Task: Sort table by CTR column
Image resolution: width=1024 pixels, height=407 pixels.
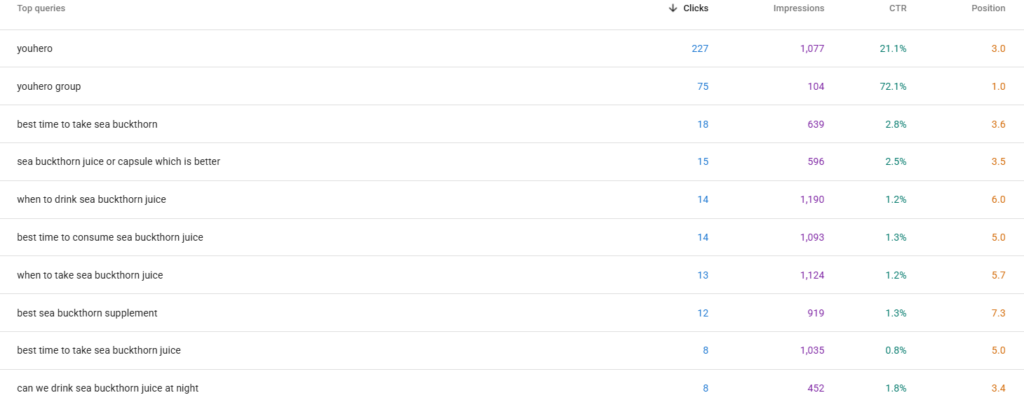Action: point(898,8)
